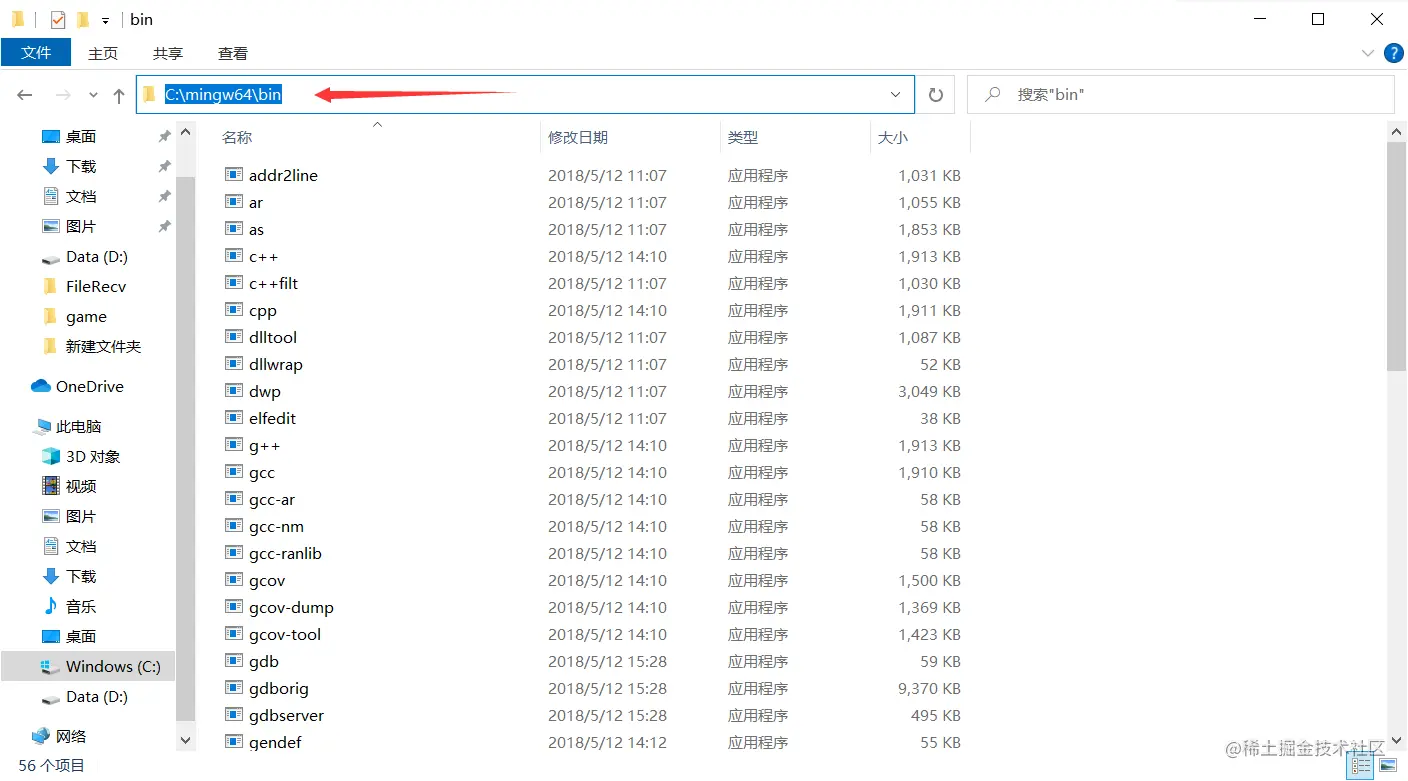The height and width of the screenshot is (781, 1408).
Task: Click the navigation pane scrollbar thumb
Action: 185,448
